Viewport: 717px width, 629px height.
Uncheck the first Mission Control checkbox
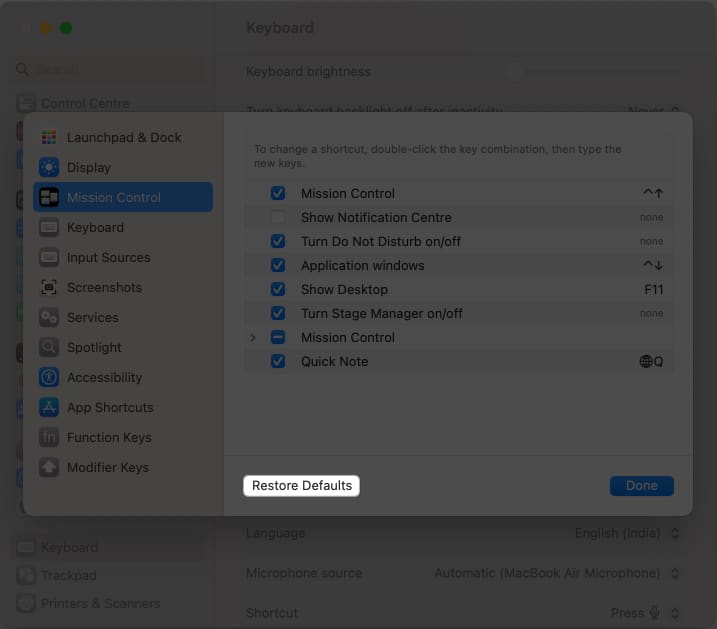[x=278, y=193]
